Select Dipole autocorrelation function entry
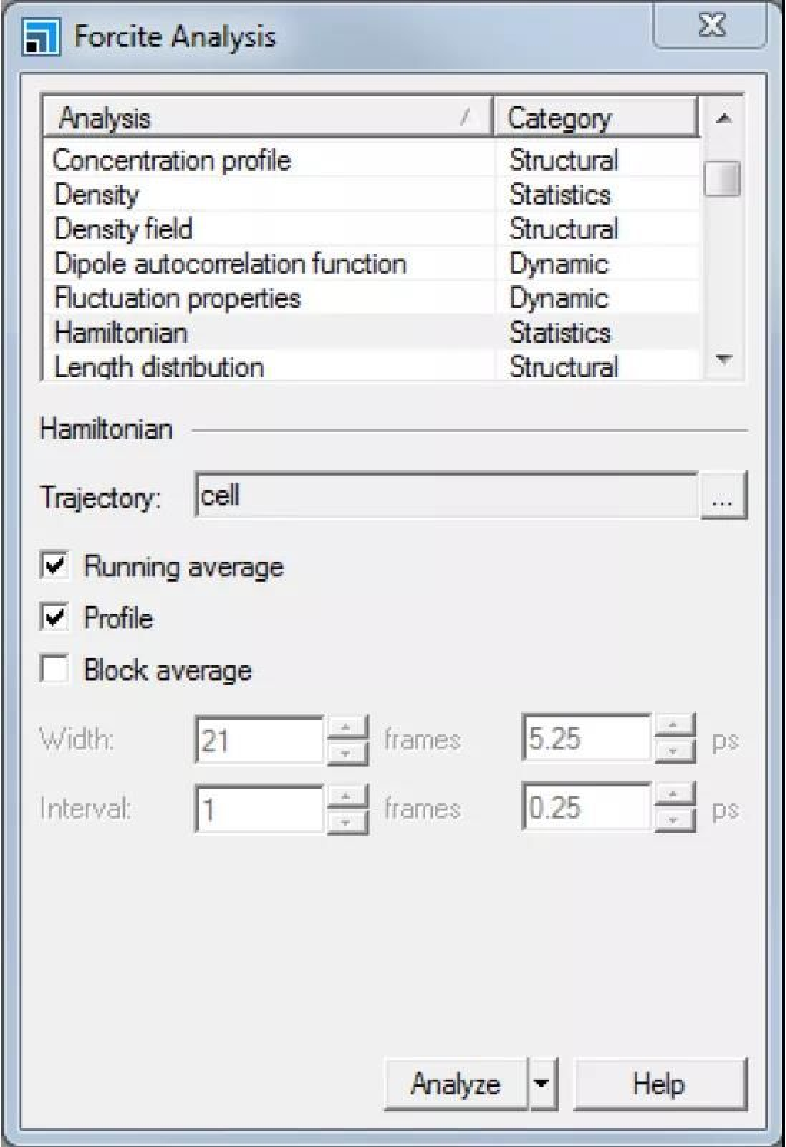 click(x=230, y=264)
